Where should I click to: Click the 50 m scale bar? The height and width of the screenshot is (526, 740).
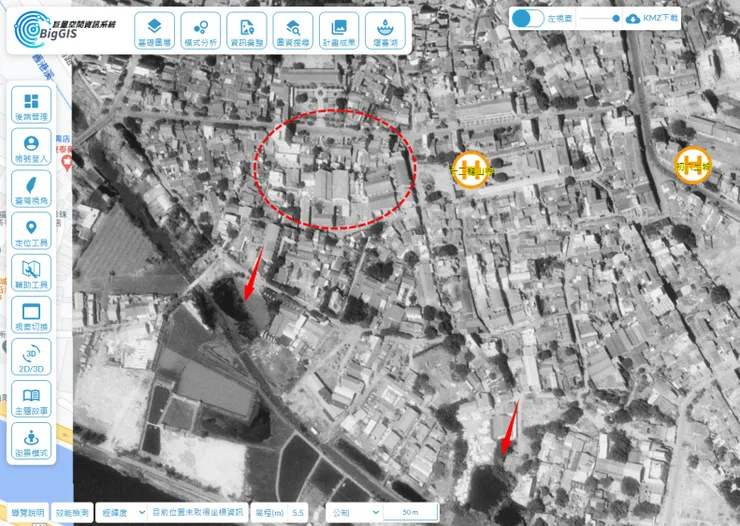coord(411,512)
